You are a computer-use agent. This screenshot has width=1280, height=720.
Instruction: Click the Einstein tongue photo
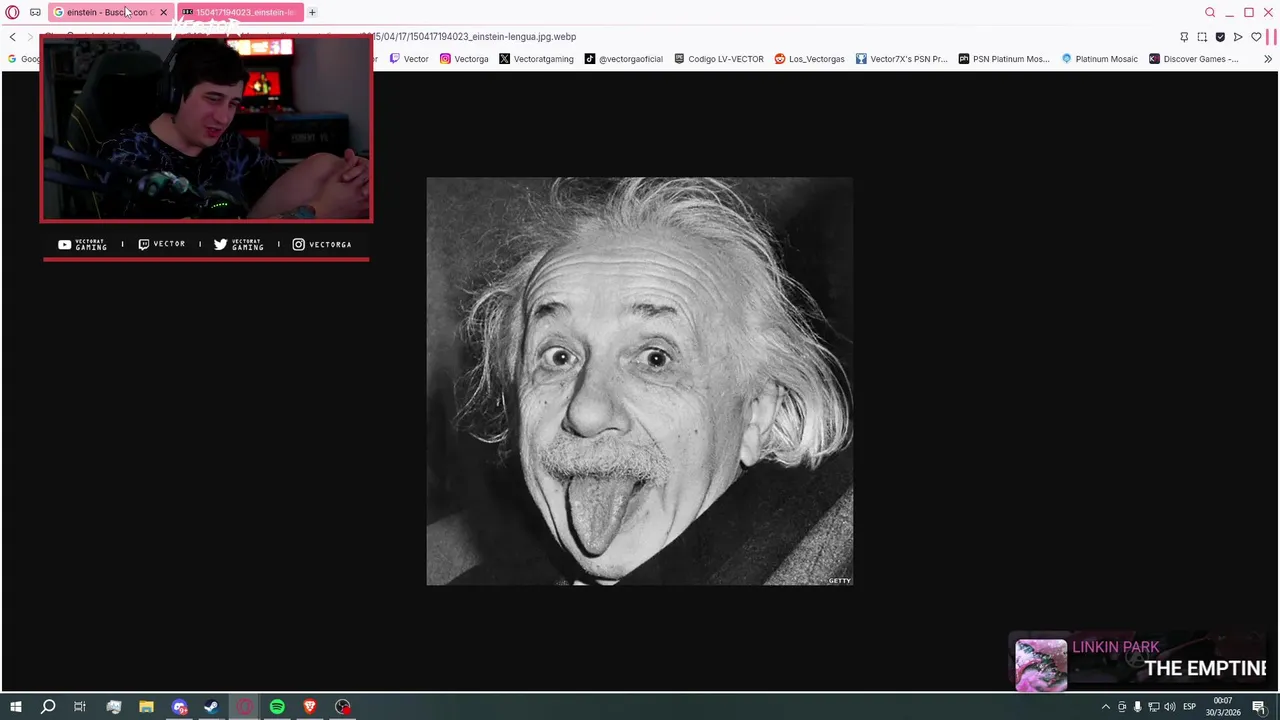[x=639, y=381]
